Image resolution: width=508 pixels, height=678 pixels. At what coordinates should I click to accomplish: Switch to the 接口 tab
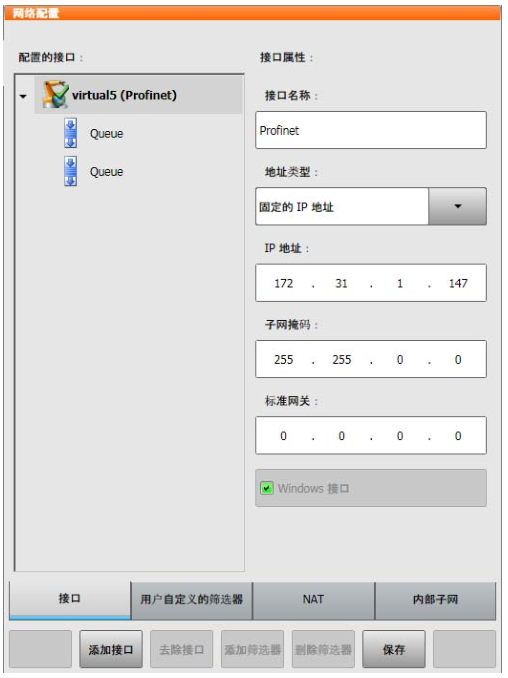pos(70,600)
